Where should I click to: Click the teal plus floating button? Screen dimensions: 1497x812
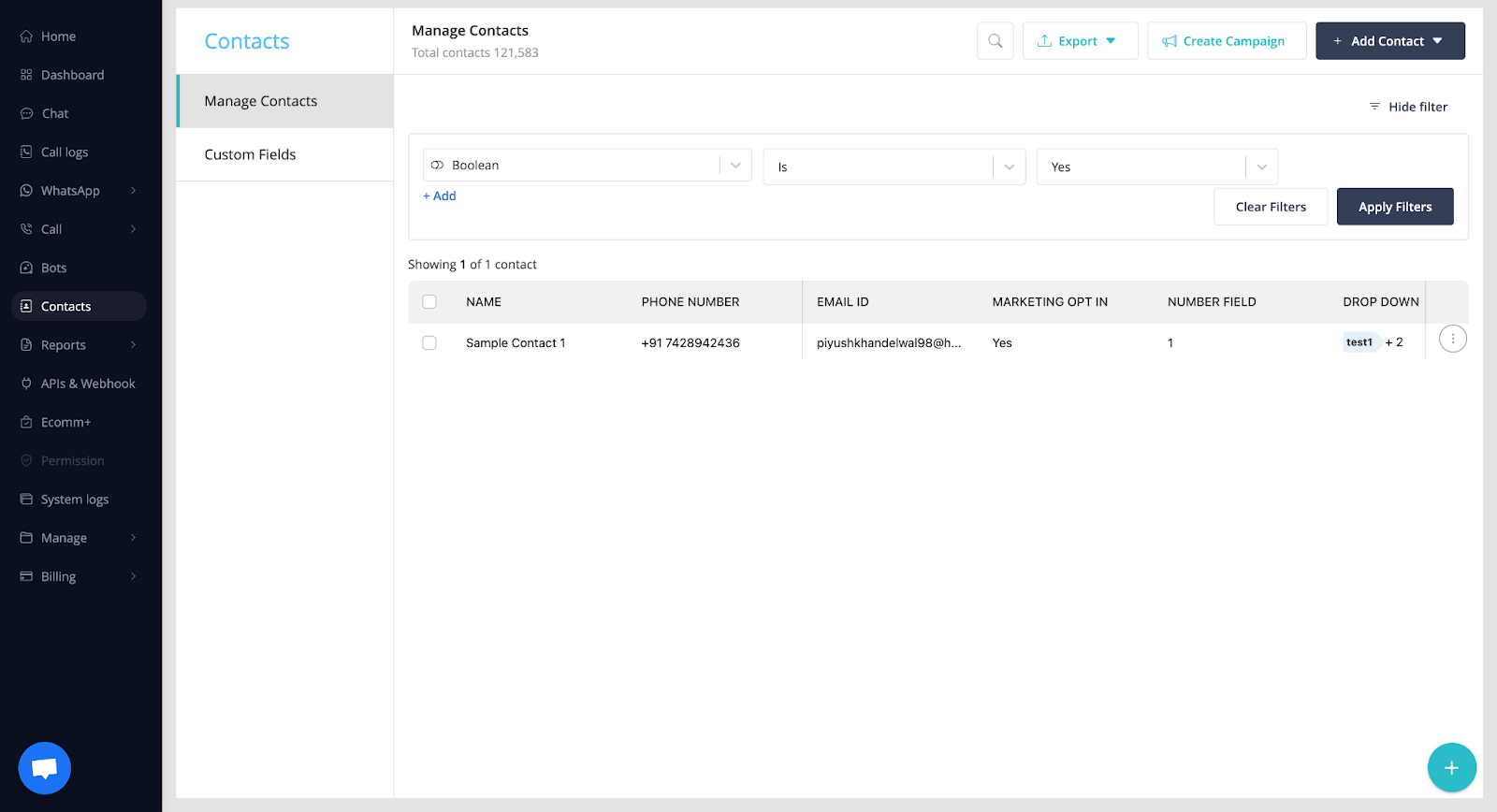(1451, 768)
